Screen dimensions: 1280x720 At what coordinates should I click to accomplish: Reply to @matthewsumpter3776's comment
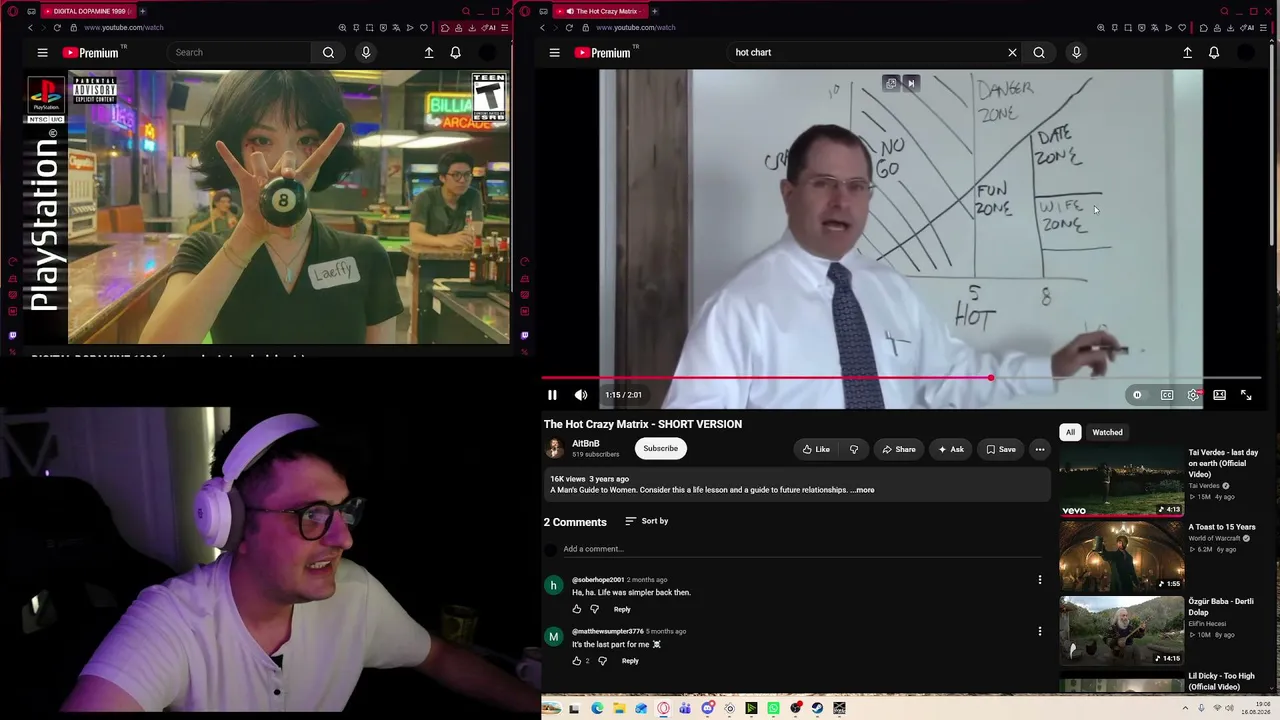[630, 661]
